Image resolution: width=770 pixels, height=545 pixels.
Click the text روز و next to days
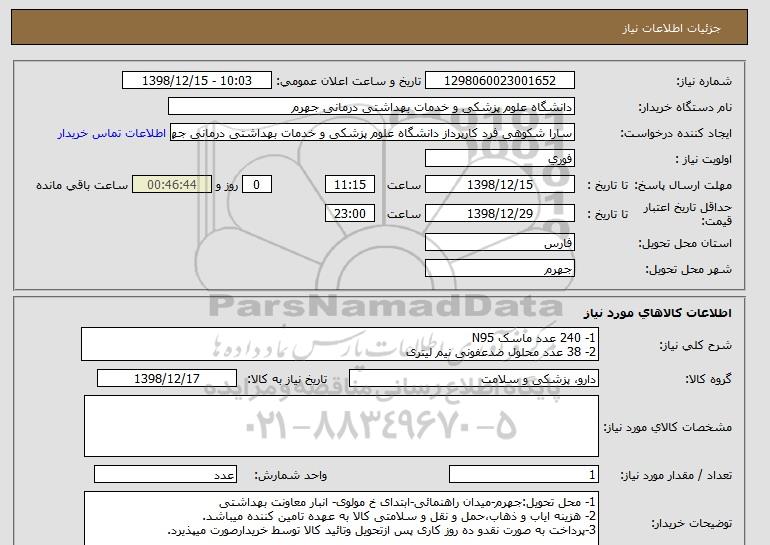point(227,185)
